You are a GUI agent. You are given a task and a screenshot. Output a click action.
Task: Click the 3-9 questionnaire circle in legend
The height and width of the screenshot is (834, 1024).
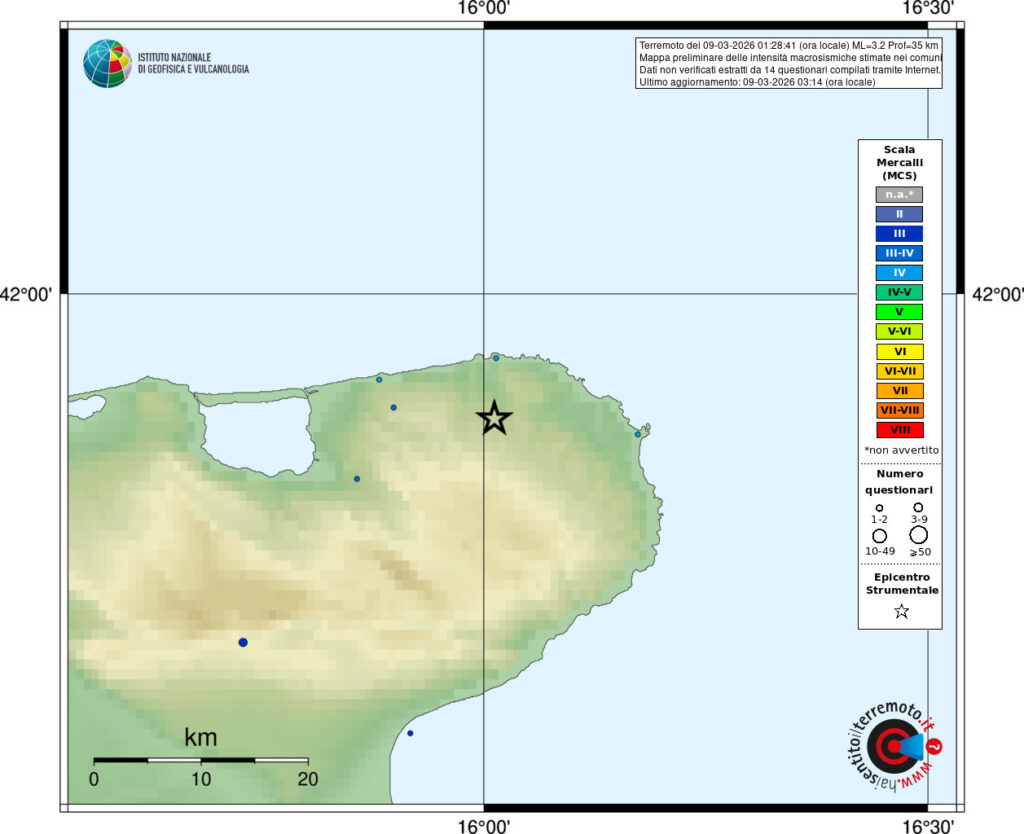[918, 507]
